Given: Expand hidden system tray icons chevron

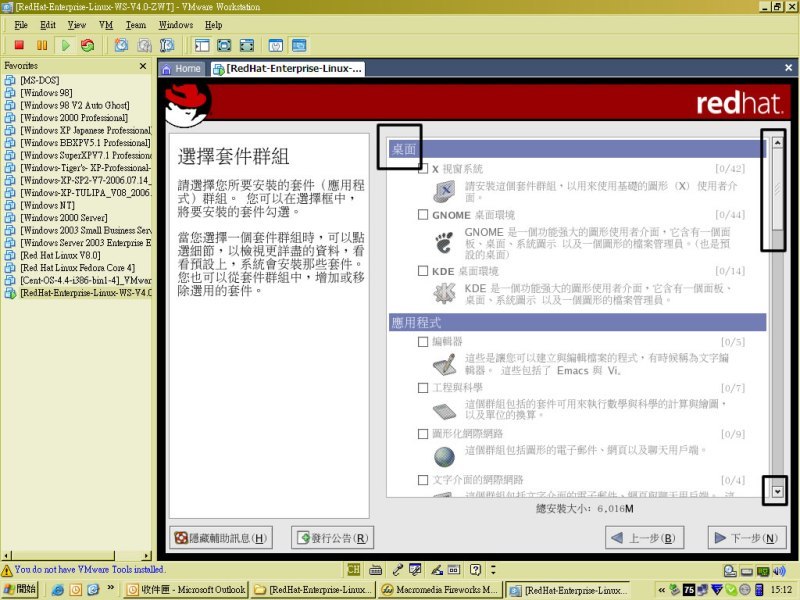Looking at the screenshot, I should pyautogui.click(x=661, y=590).
